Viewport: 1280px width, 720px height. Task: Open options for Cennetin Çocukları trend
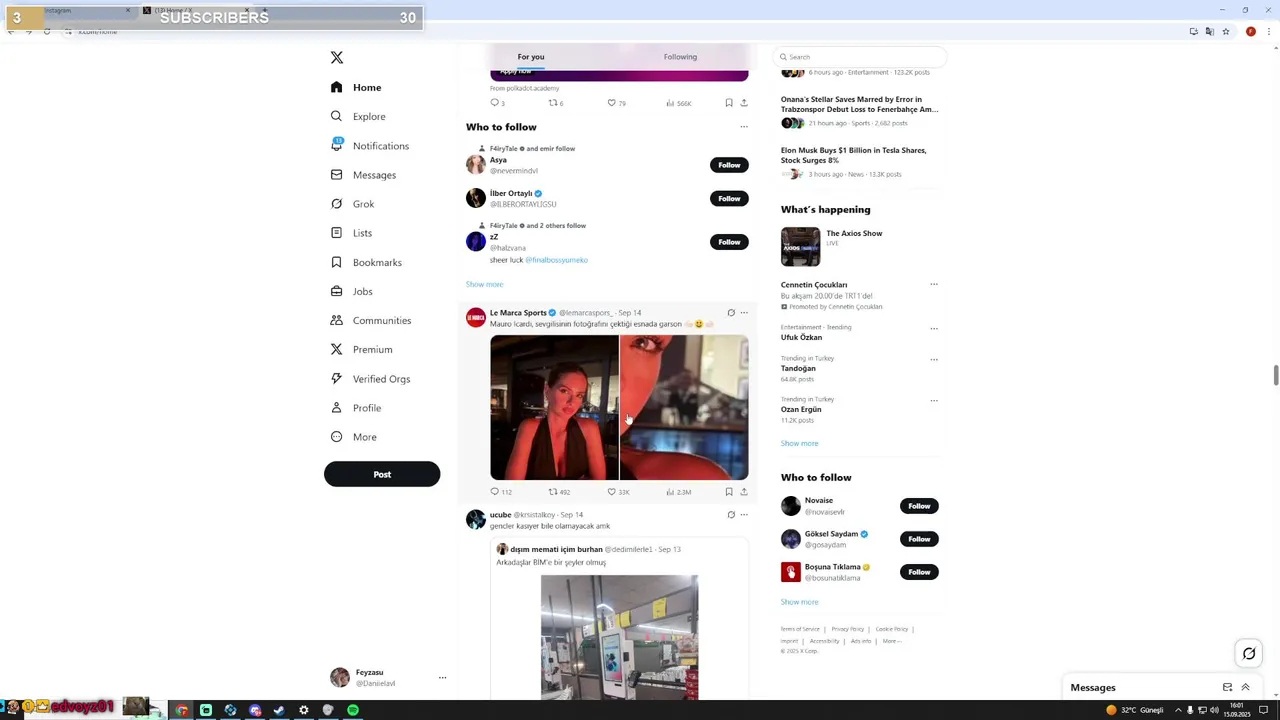tap(934, 285)
